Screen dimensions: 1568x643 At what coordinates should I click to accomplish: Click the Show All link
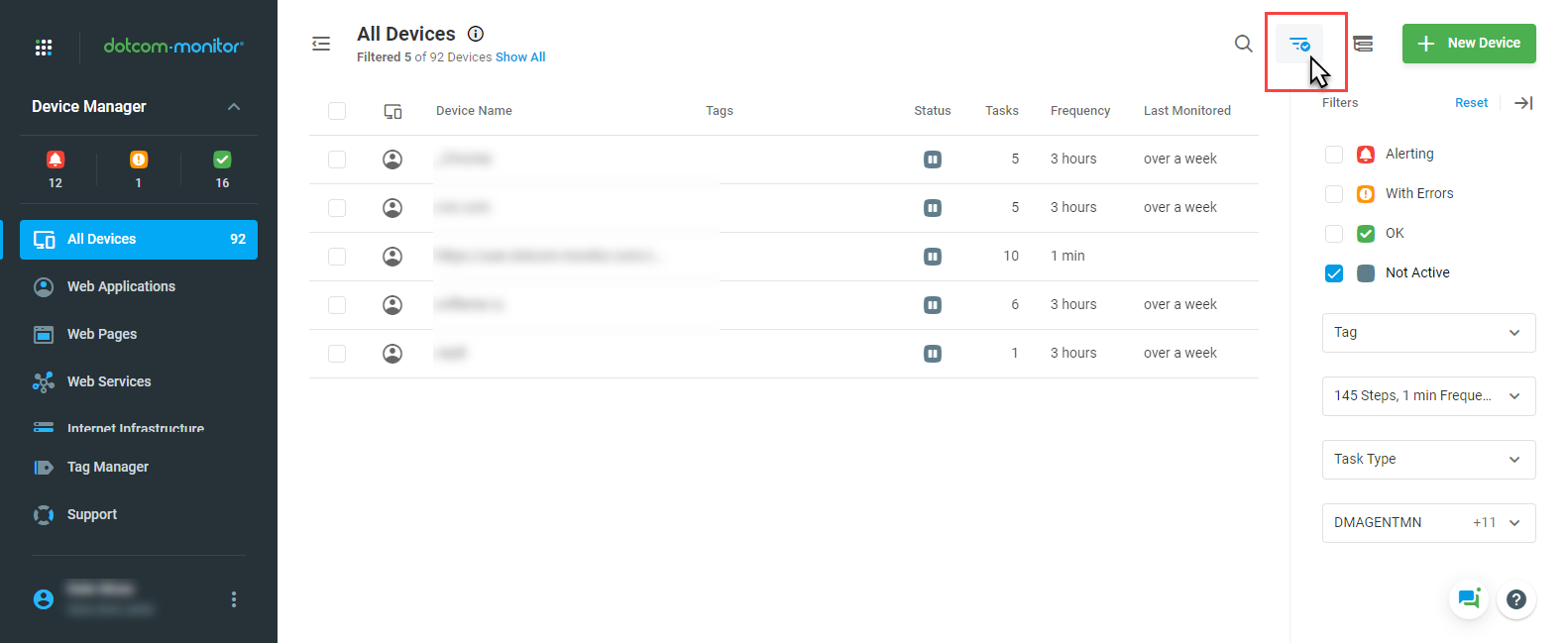[520, 57]
